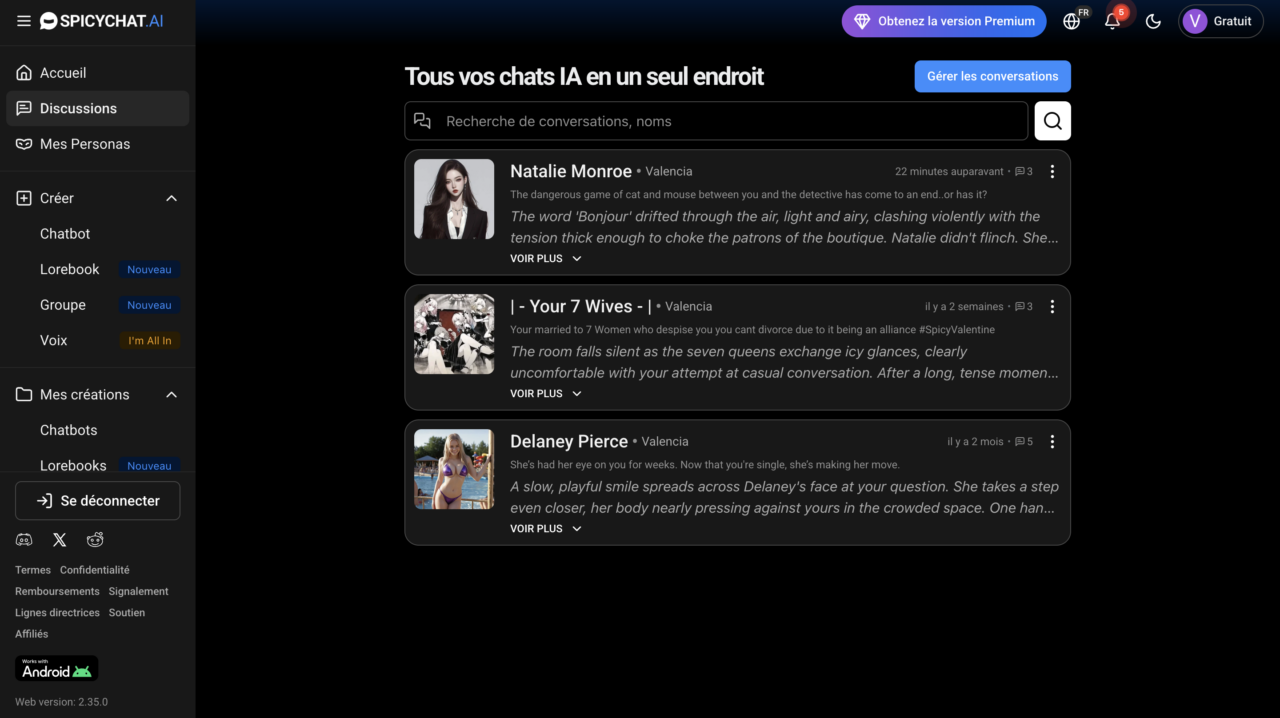Open Chatbots under Mes créations
1280x718 pixels.
tap(69, 430)
